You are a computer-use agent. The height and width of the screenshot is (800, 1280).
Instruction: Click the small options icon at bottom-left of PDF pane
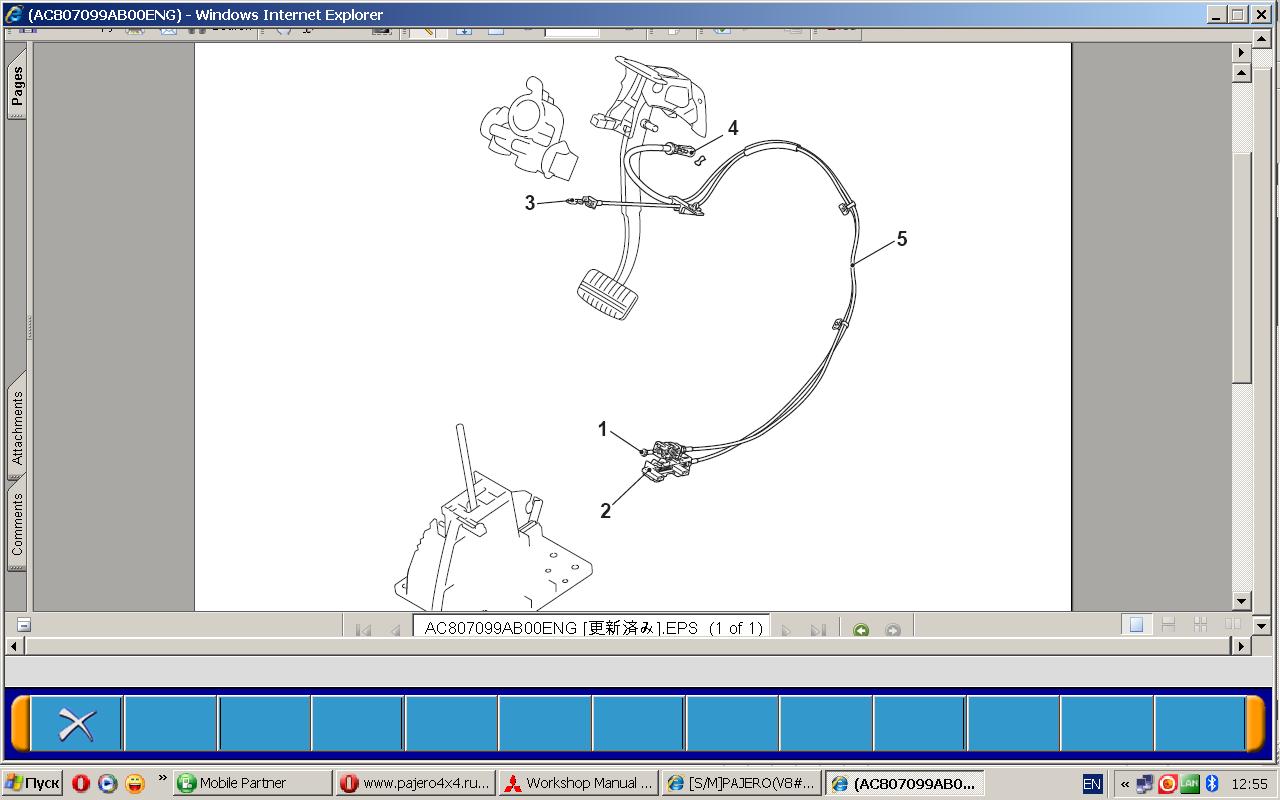point(23,625)
